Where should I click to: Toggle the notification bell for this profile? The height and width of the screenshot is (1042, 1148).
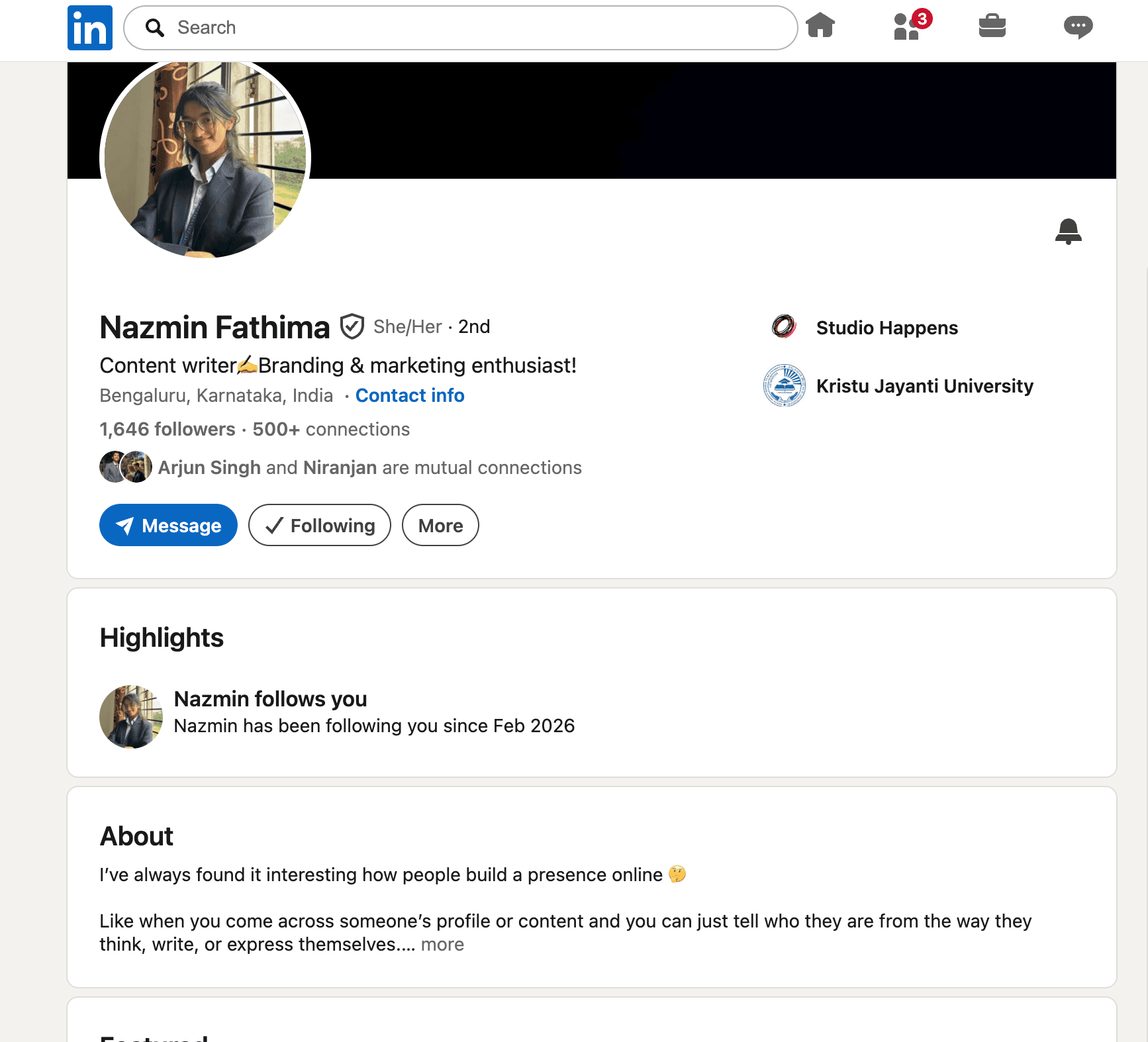(1068, 232)
